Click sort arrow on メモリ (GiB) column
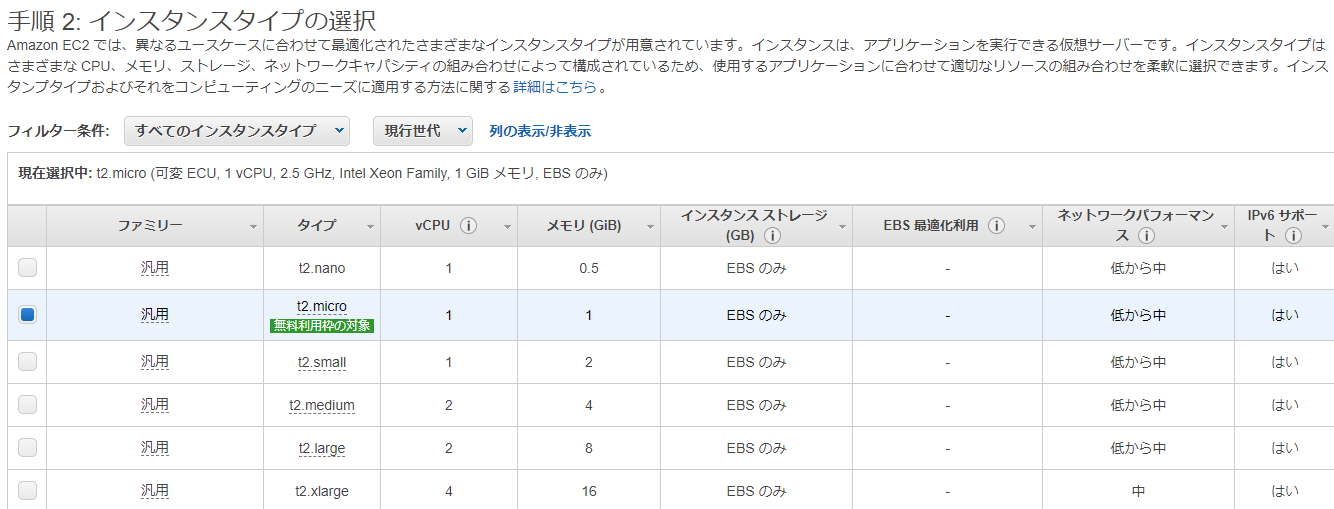Screen dimensions: 1334x509 point(649,228)
